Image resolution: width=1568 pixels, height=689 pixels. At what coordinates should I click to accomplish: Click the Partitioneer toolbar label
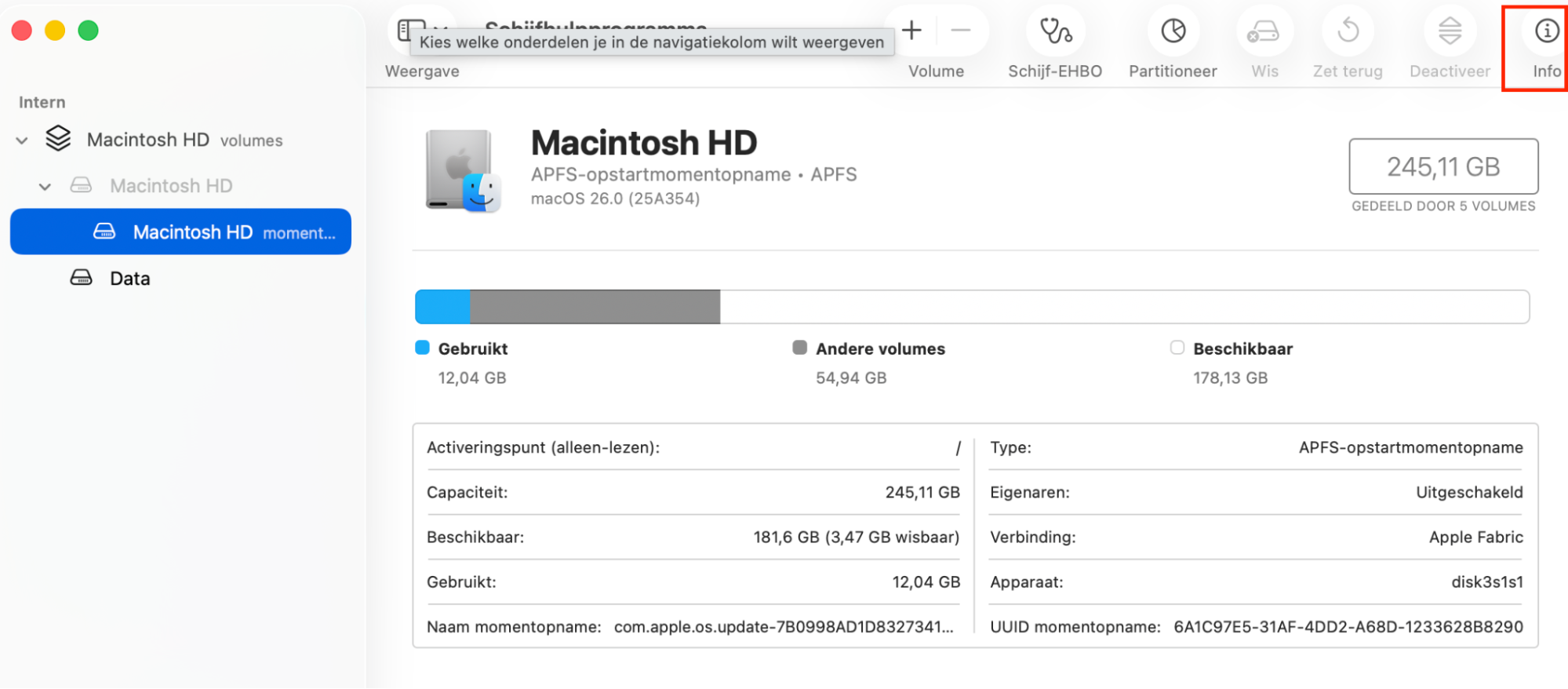[x=1173, y=71]
